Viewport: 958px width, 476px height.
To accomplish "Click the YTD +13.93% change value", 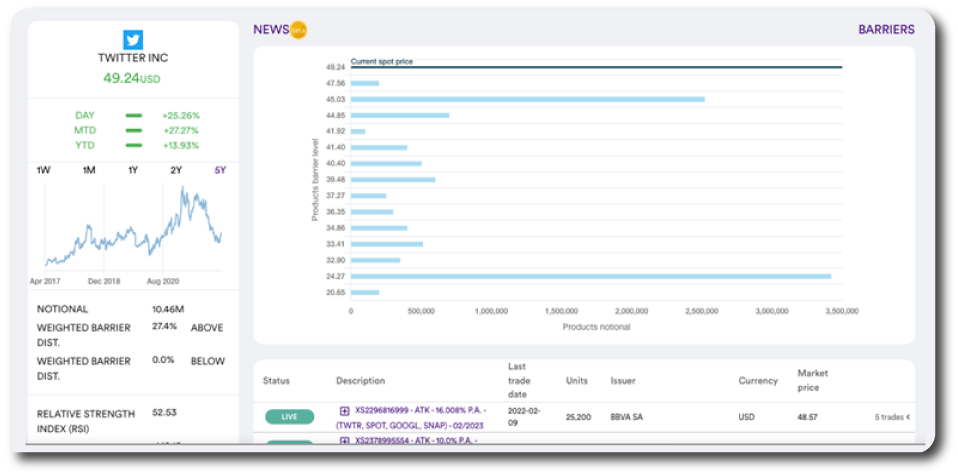I will click(x=181, y=145).
